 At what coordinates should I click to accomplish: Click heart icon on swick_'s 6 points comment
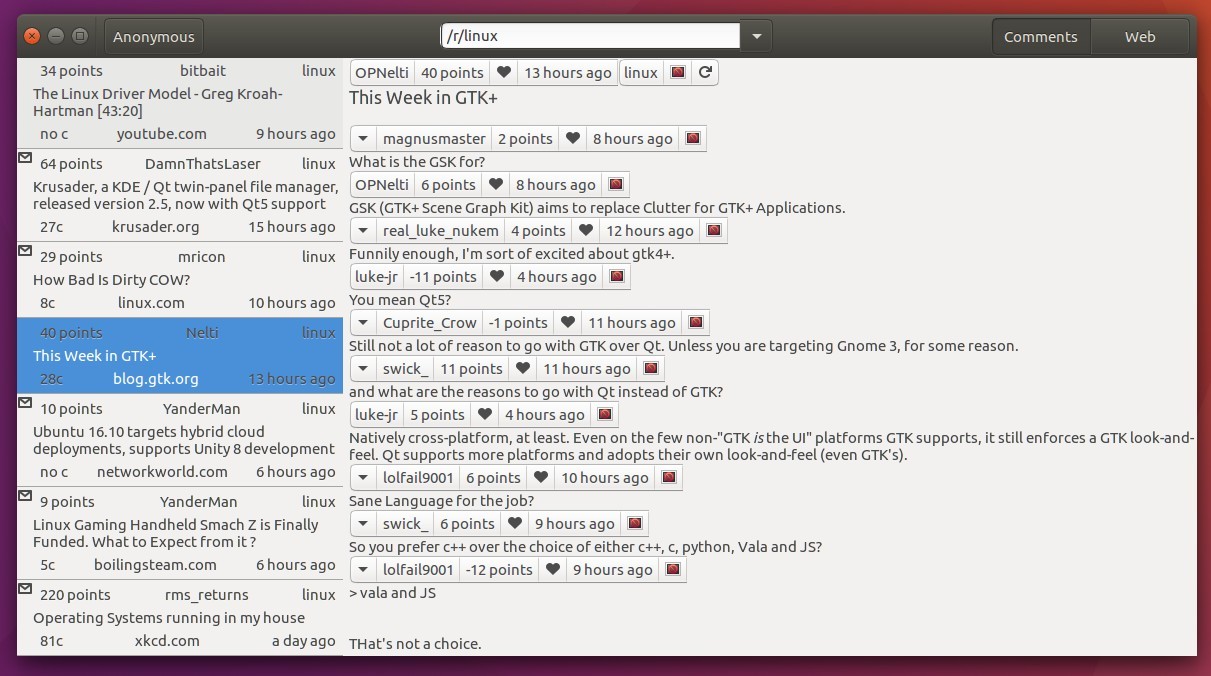click(x=515, y=524)
